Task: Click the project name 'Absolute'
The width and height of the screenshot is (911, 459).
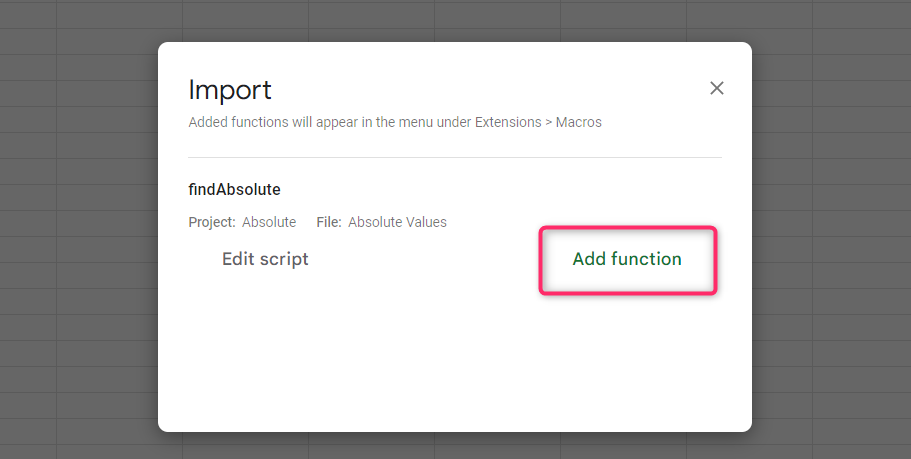Action: coord(269,222)
